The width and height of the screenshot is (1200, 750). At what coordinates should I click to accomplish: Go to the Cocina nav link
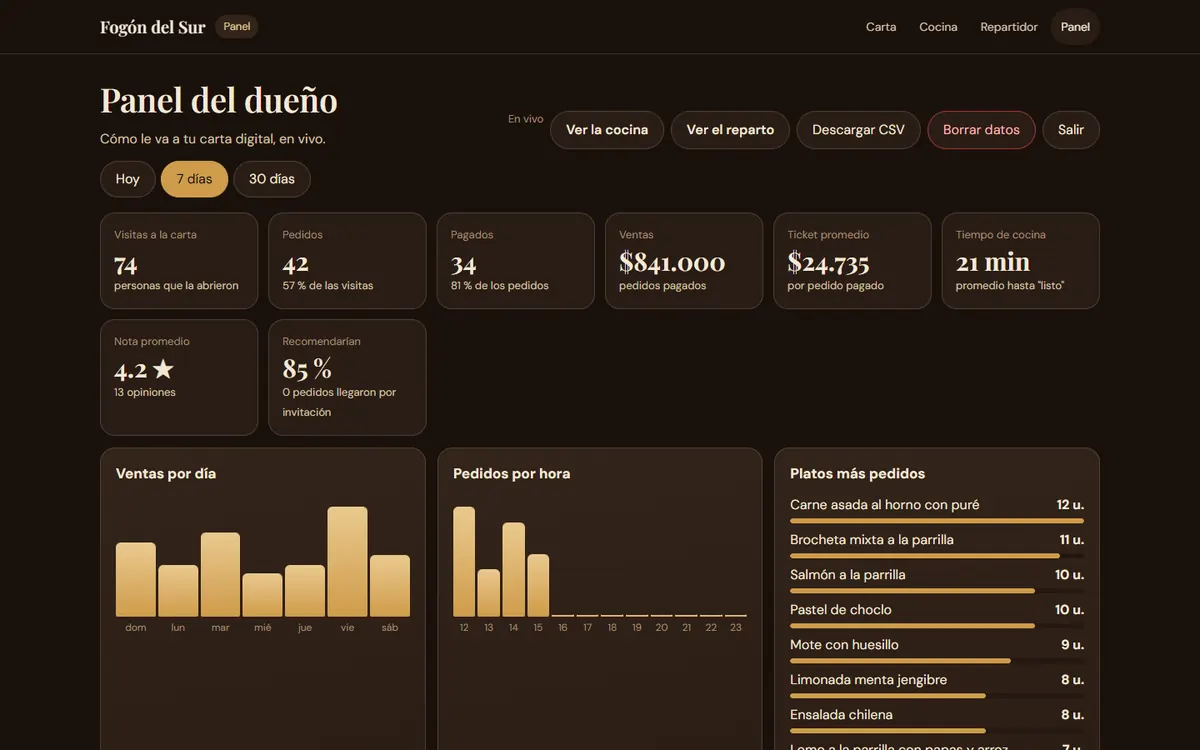click(938, 27)
